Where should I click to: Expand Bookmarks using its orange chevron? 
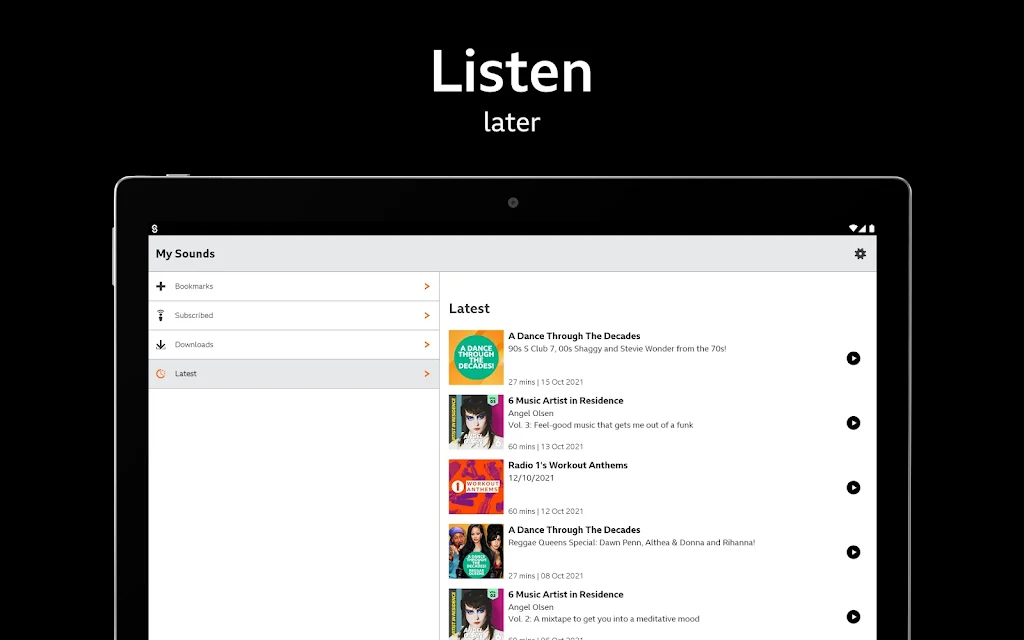pos(427,286)
